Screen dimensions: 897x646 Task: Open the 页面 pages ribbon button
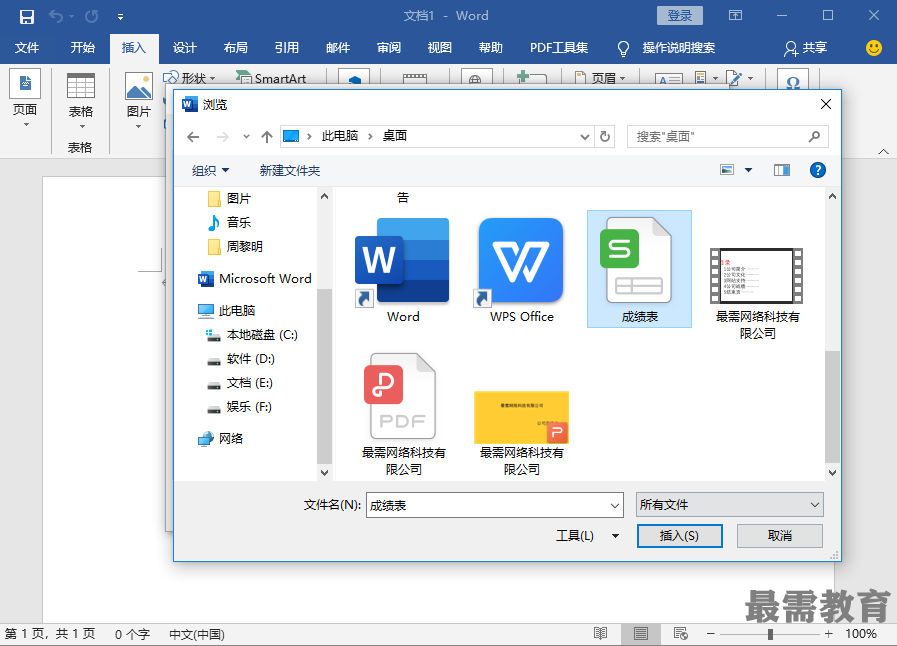coord(25,98)
